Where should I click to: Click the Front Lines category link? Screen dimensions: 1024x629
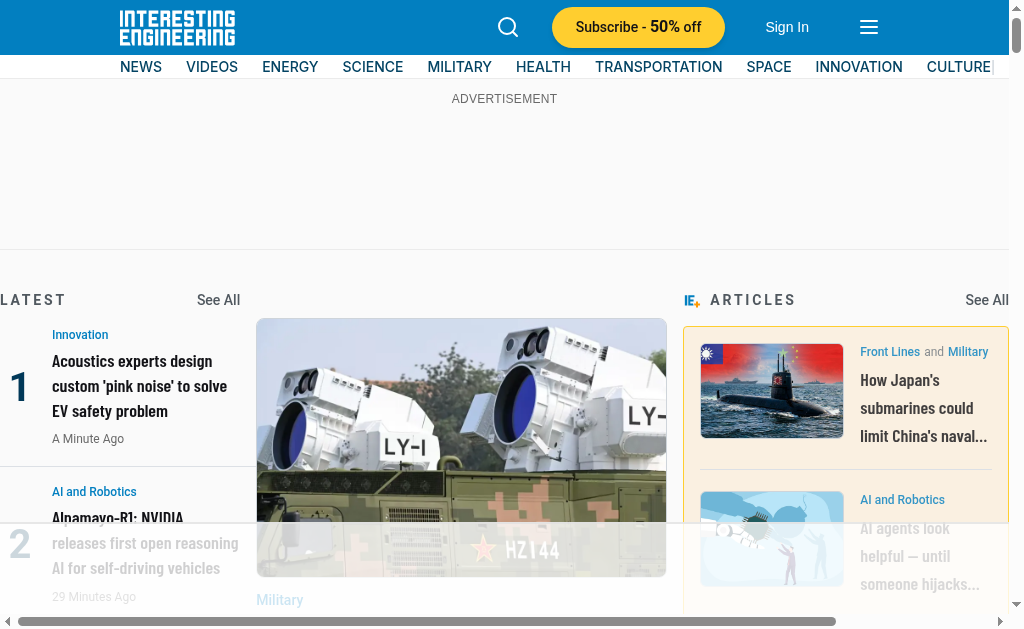(889, 352)
